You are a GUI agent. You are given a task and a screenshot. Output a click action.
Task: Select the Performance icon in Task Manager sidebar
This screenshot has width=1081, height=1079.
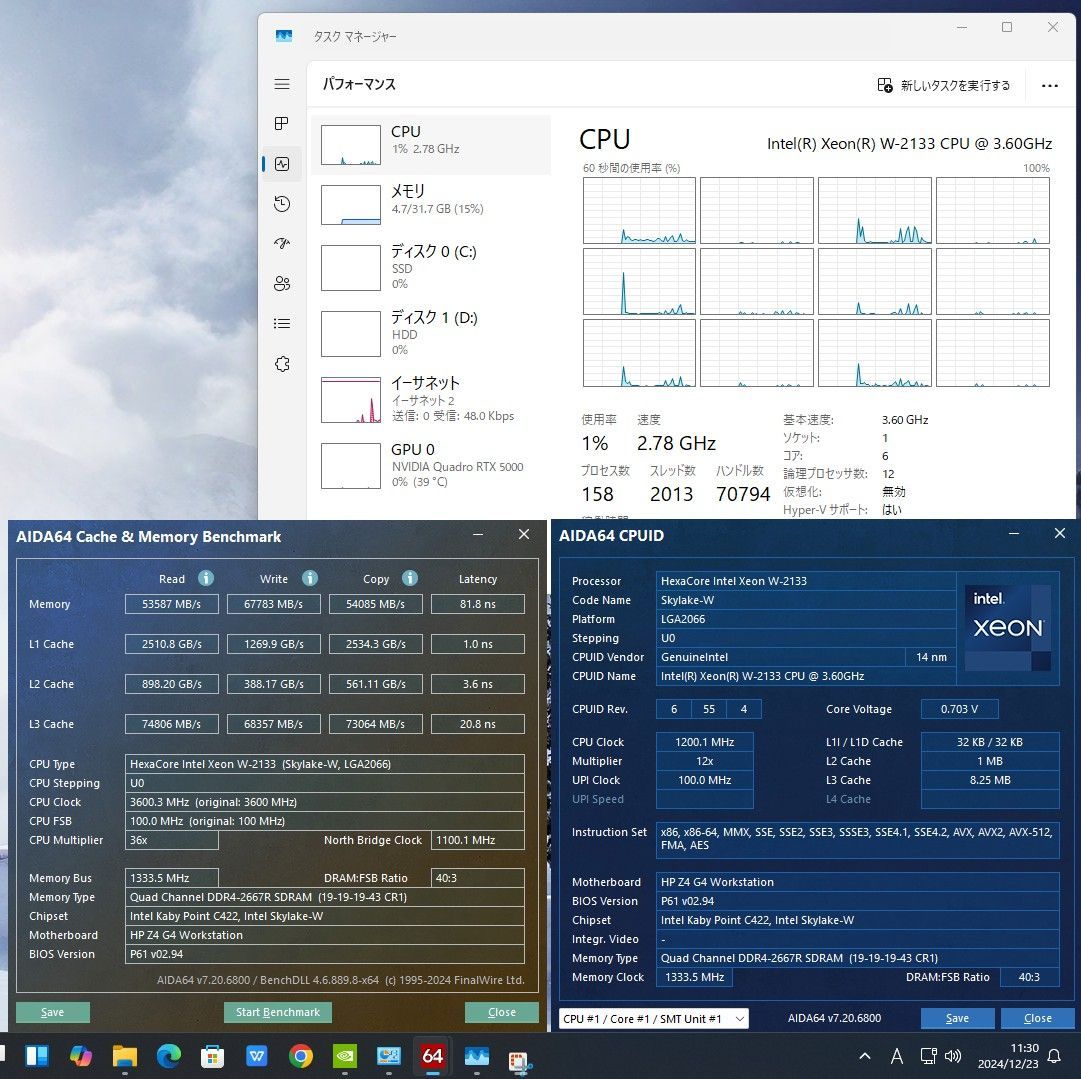[282, 164]
